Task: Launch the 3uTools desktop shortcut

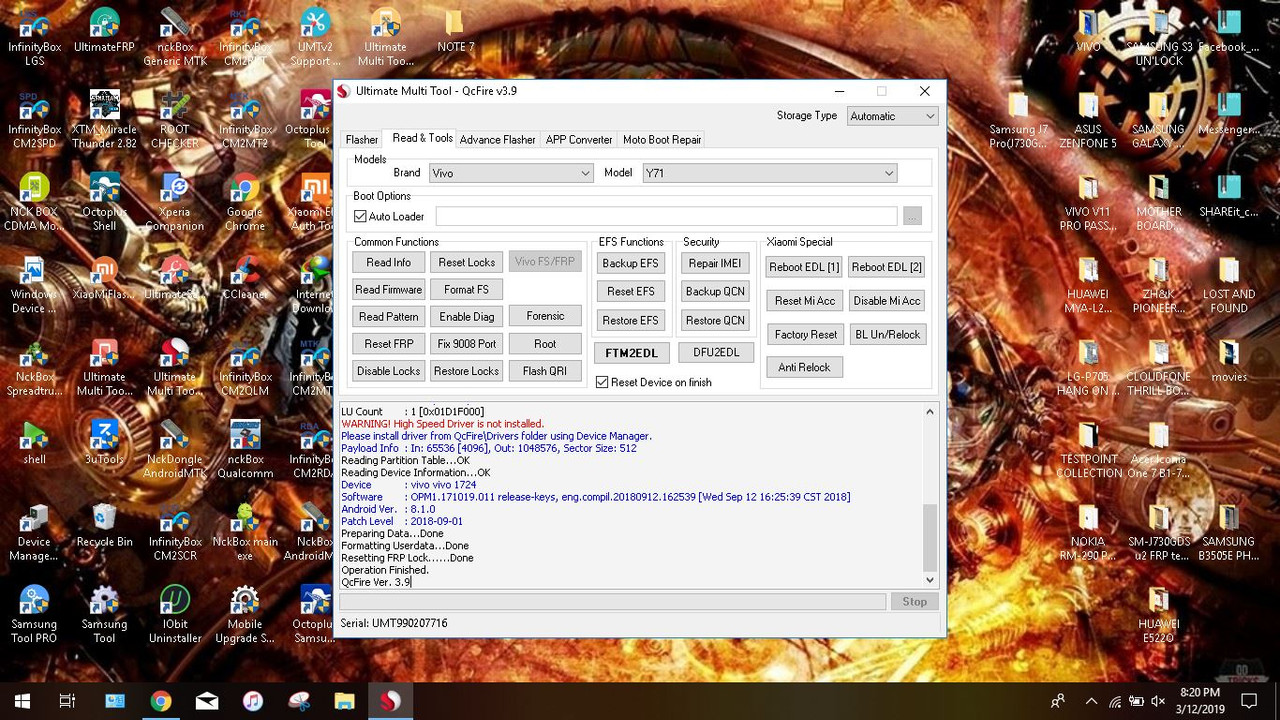Action: (104, 442)
